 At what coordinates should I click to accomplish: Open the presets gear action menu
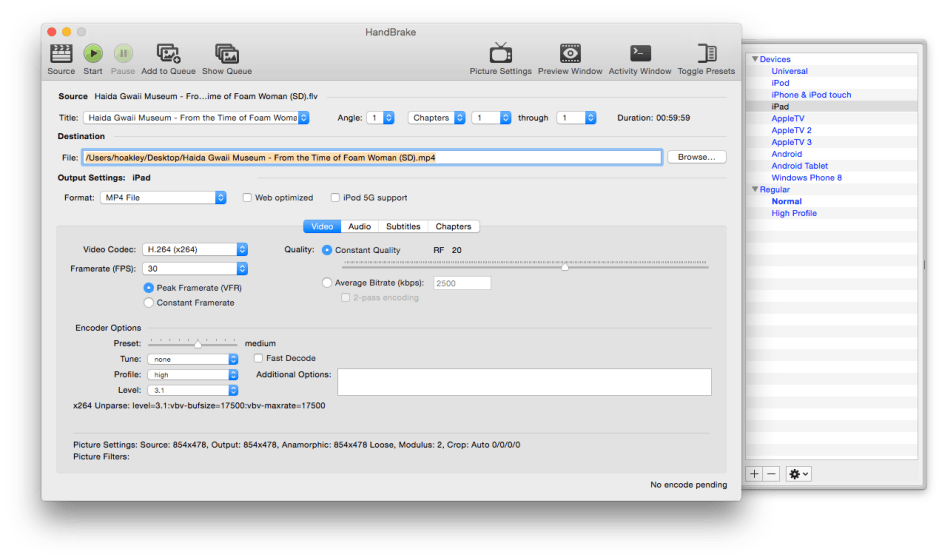tap(798, 474)
